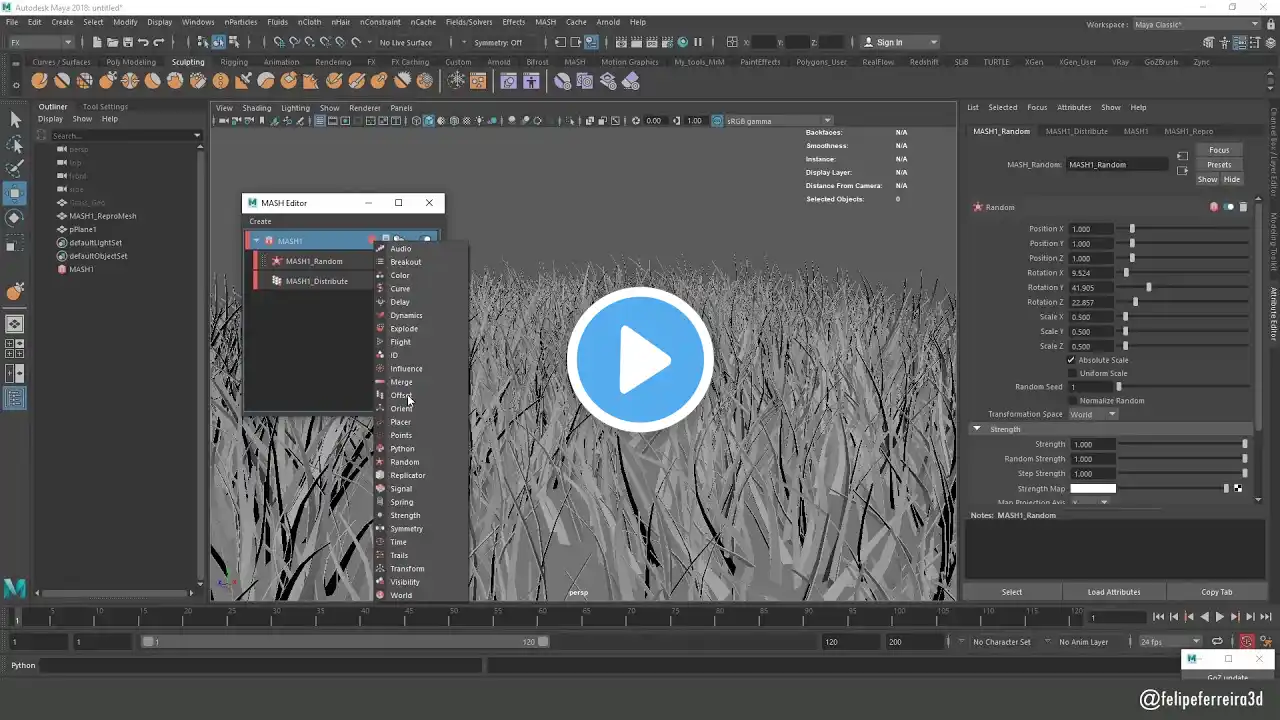
Task: Click the MASH1_ReproMesh icon in Outliner
Action: pos(62,216)
